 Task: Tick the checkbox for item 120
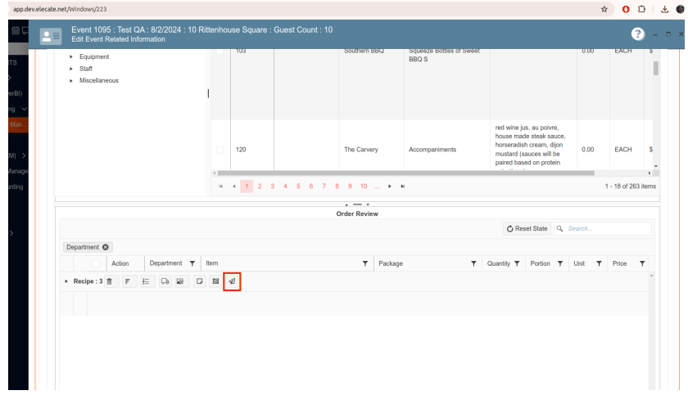220,150
